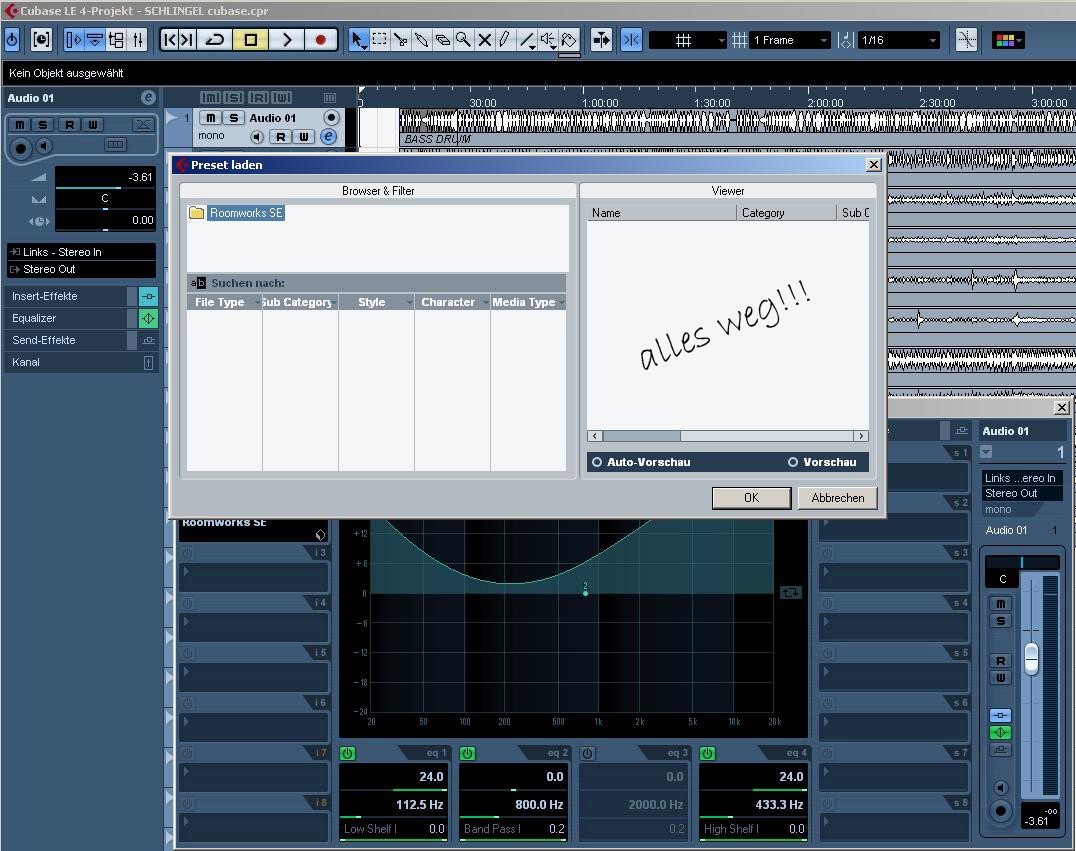
Task: Click the channel volume fader handle
Action: 1031,658
